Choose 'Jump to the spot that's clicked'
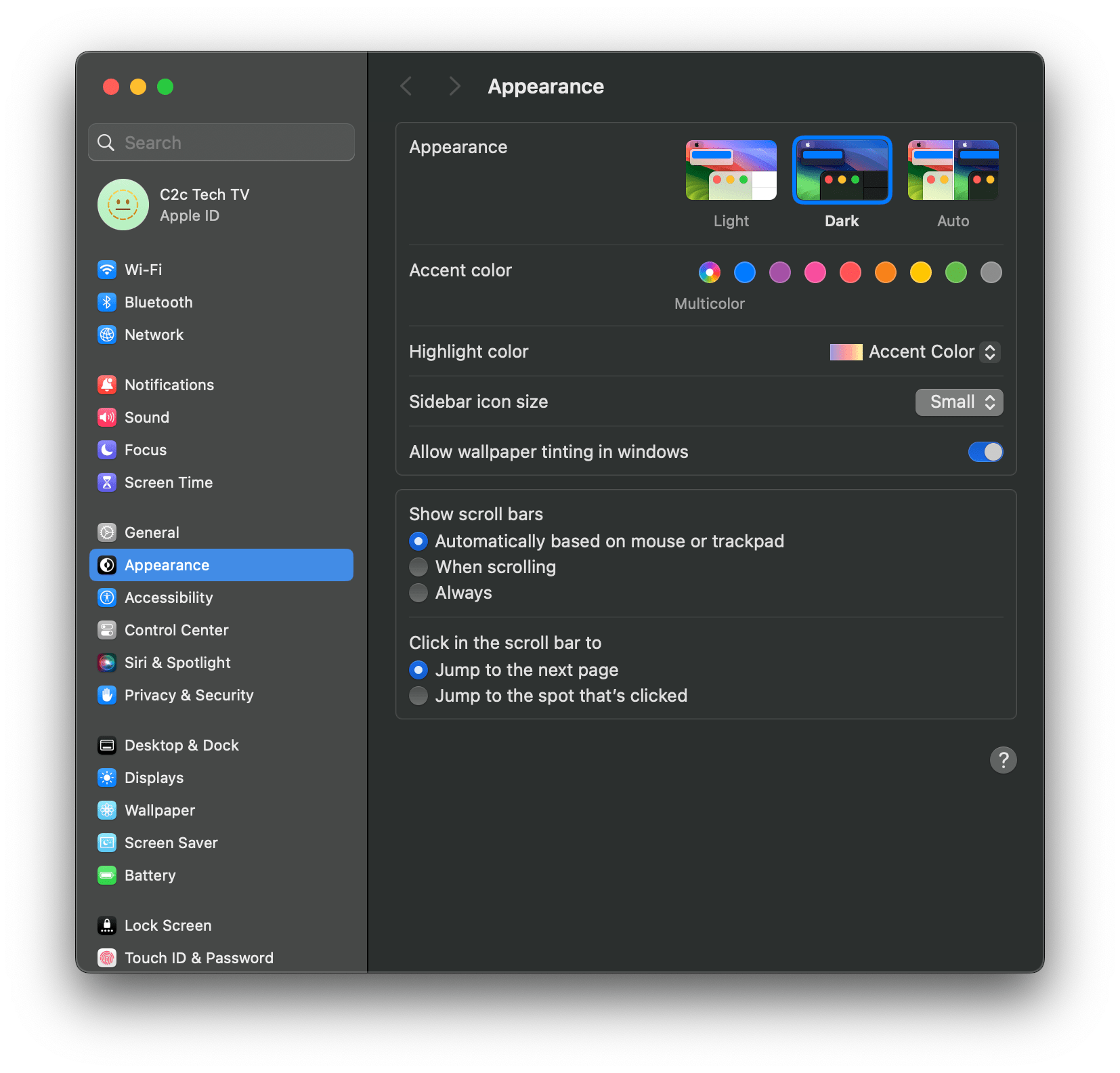This screenshot has width=1120, height=1073. click(x=418, y=695)
